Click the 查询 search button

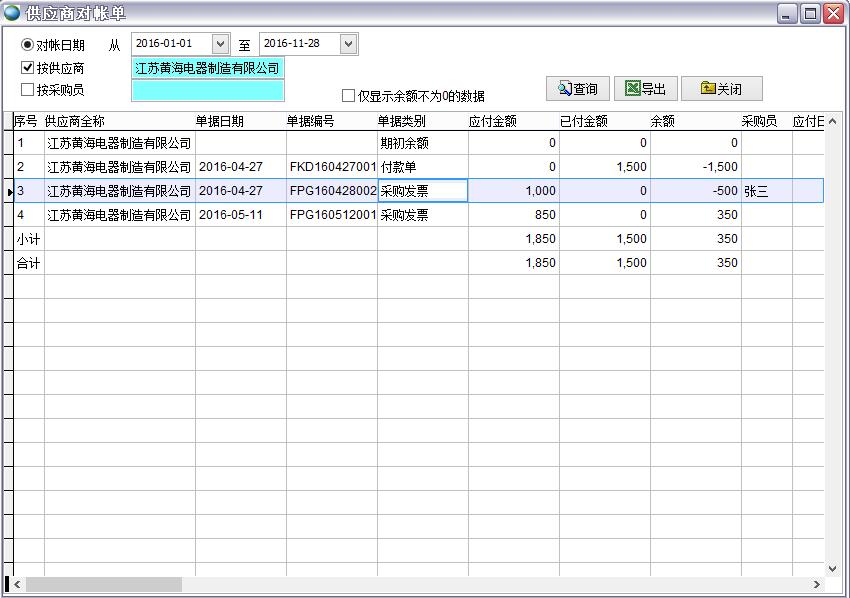578,89
